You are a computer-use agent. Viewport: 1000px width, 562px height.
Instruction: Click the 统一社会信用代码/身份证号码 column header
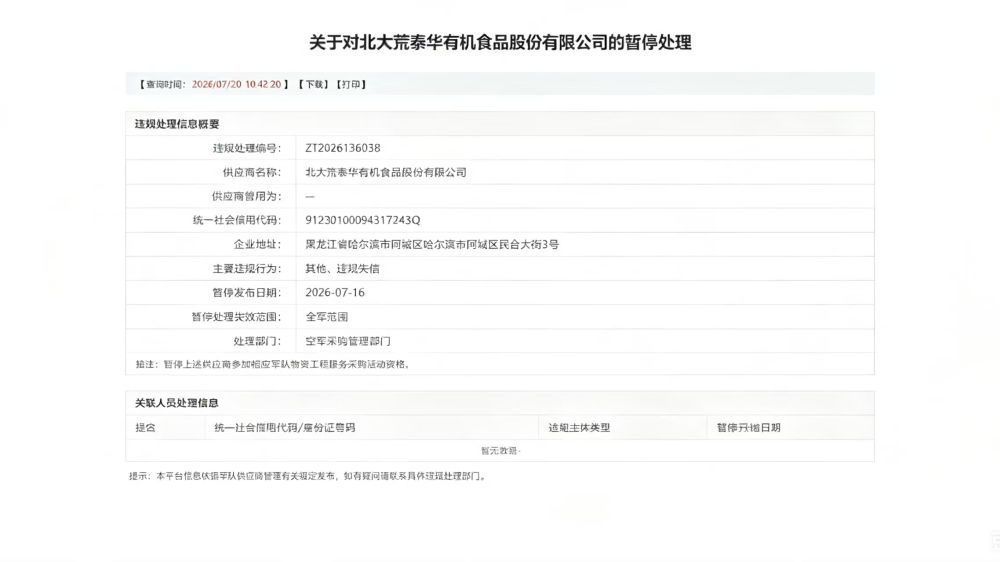pos(284,427)
